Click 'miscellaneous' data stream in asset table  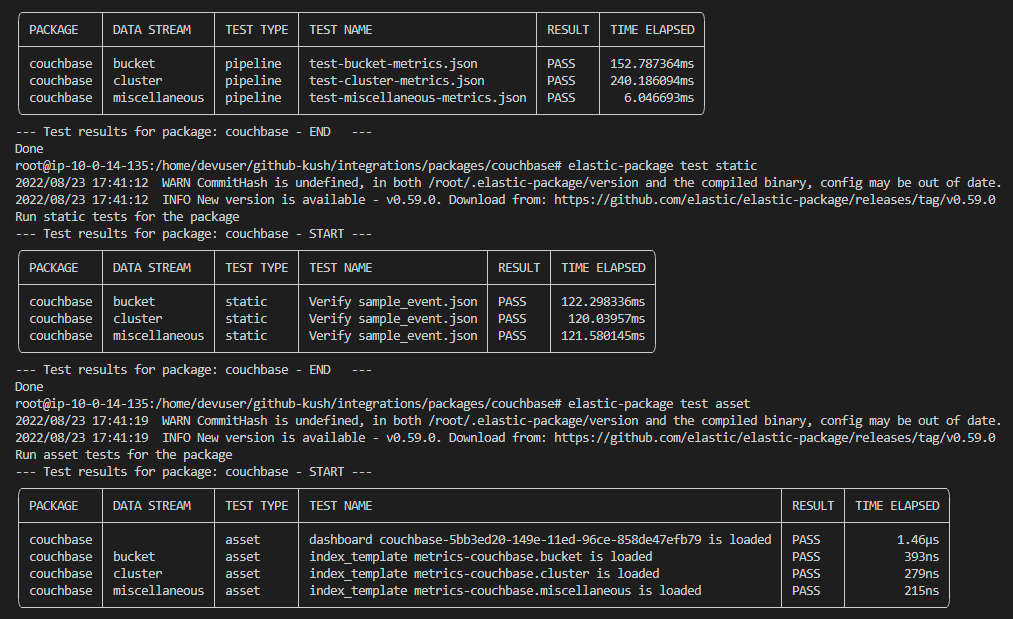158,591
